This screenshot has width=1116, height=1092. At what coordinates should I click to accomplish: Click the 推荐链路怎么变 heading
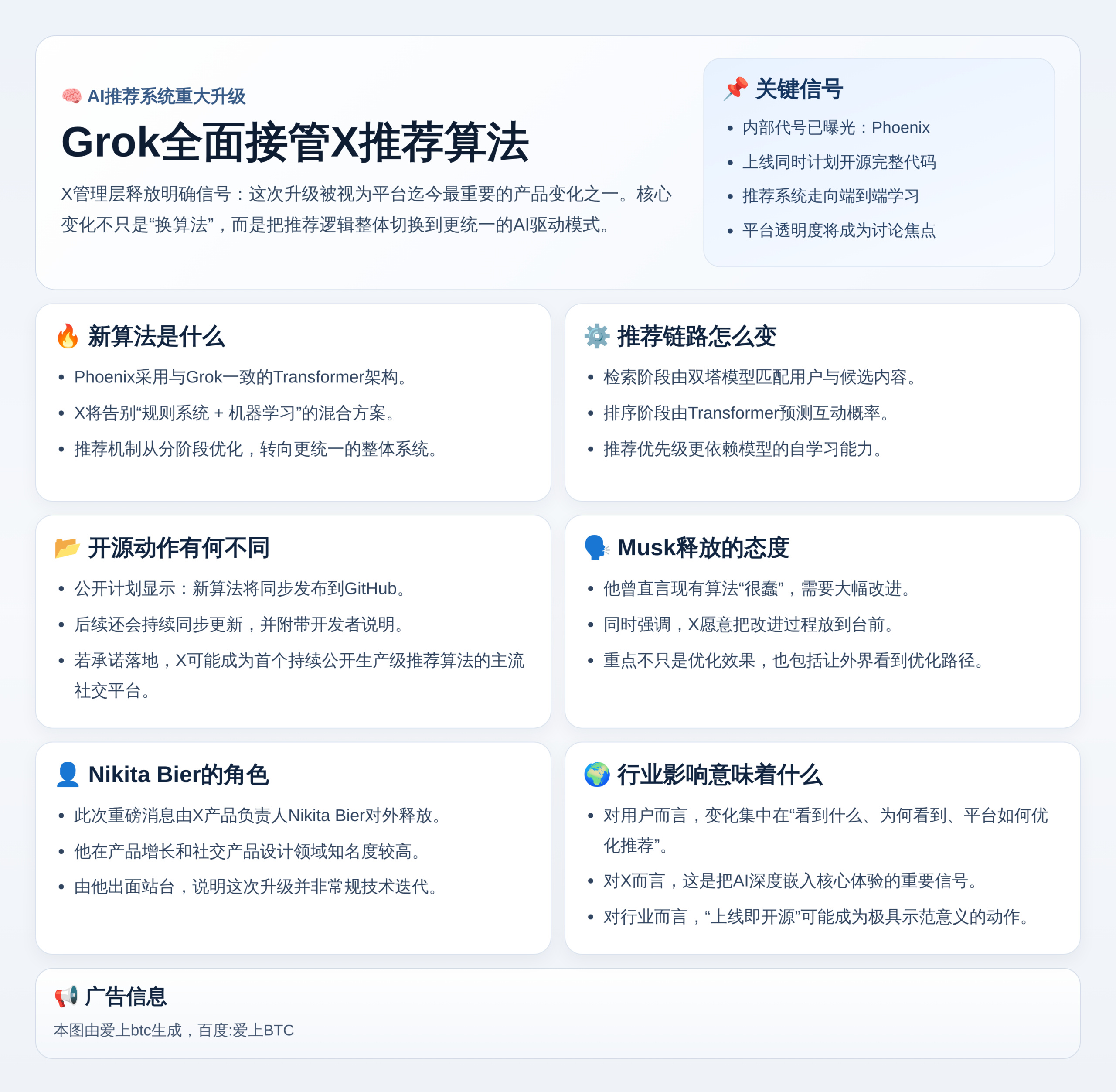[697, 337]
